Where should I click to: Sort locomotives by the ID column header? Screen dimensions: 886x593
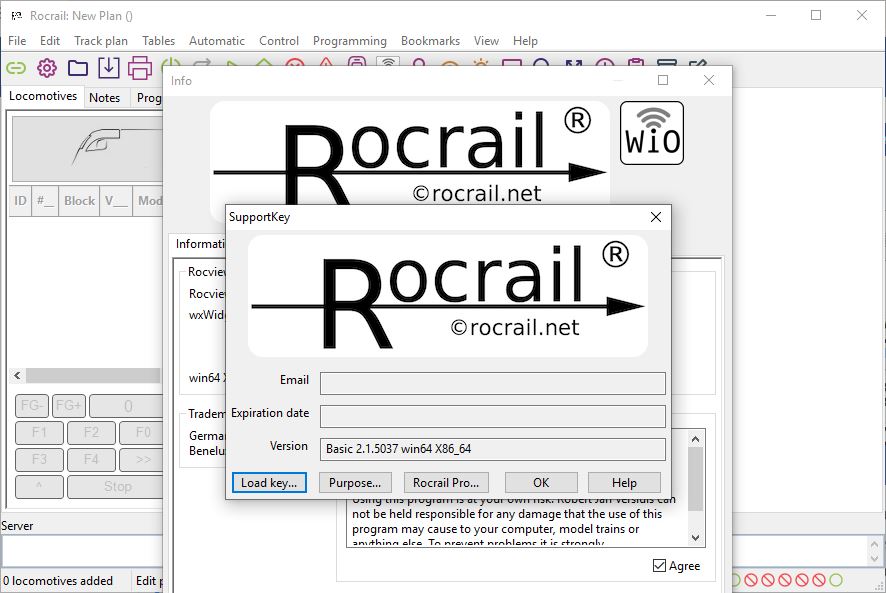20,201
